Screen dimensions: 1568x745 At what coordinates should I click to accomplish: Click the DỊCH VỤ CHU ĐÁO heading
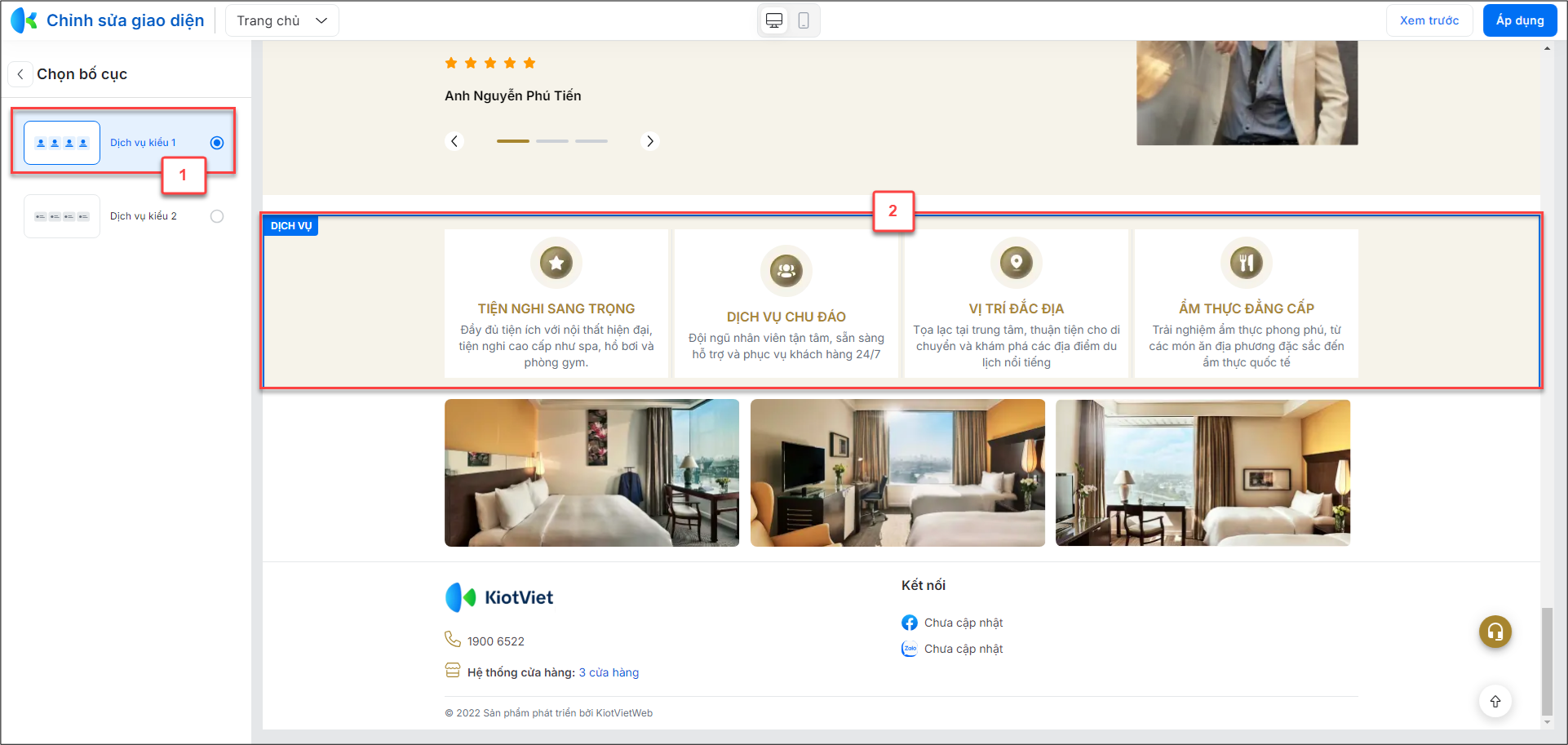pos(786,317)
